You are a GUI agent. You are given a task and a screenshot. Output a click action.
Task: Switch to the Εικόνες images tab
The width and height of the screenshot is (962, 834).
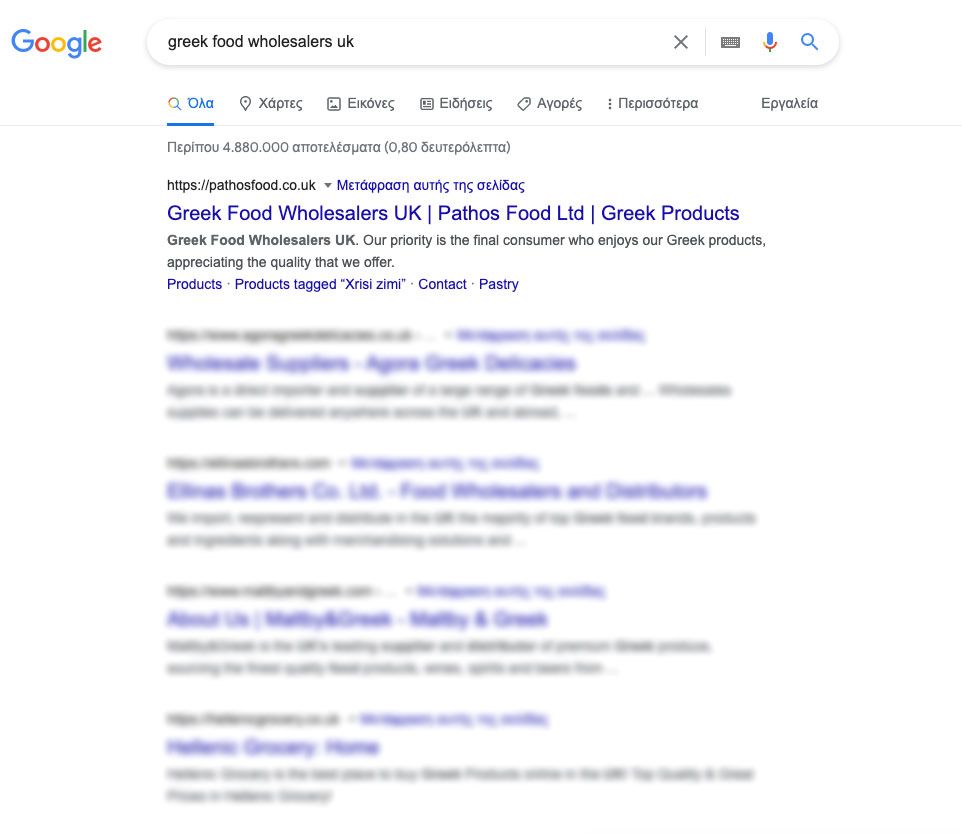(x=360, y=103)
